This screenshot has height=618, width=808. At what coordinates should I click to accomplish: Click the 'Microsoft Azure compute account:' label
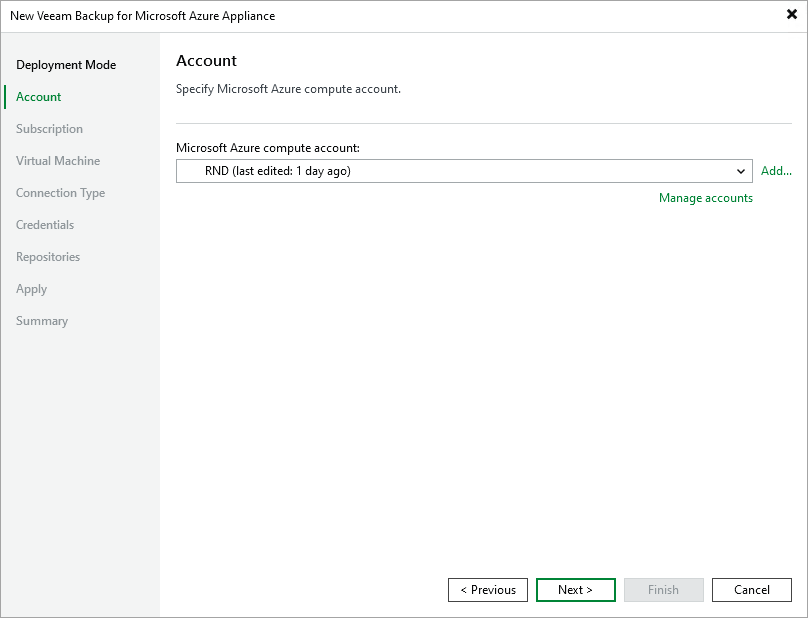(x=268, y=148)
